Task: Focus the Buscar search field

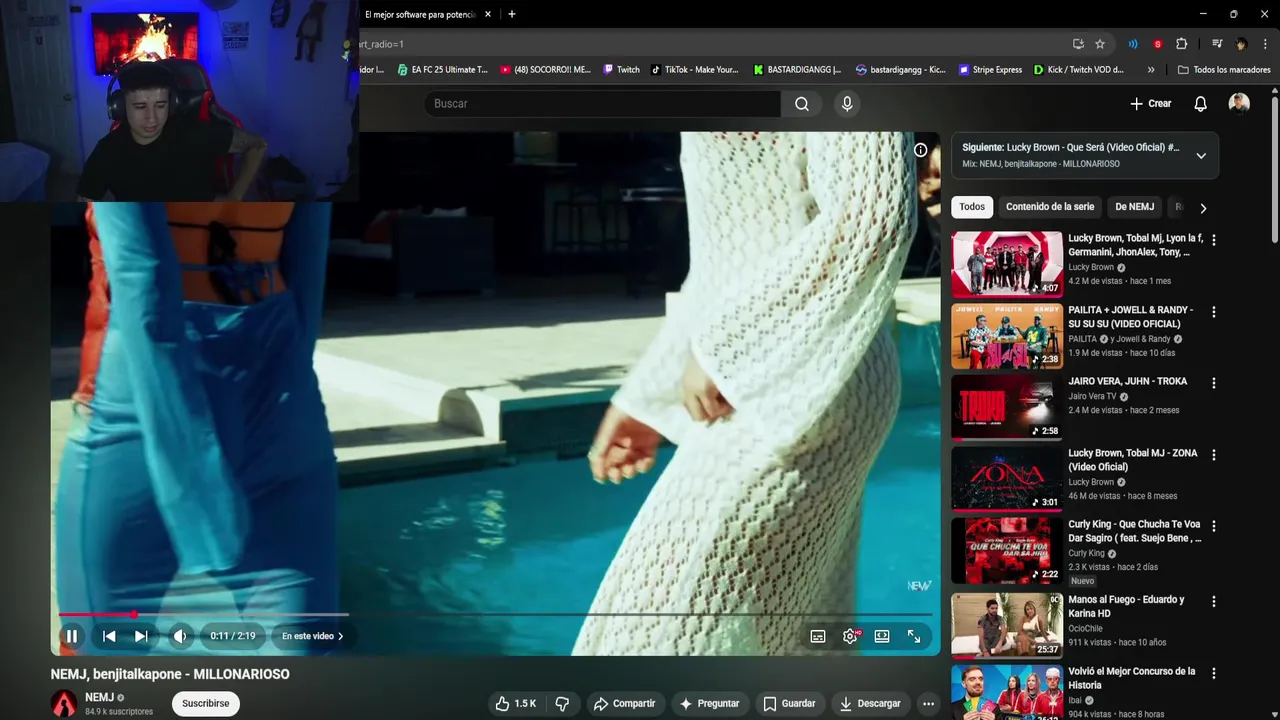Action: click(x=602, y=104)
